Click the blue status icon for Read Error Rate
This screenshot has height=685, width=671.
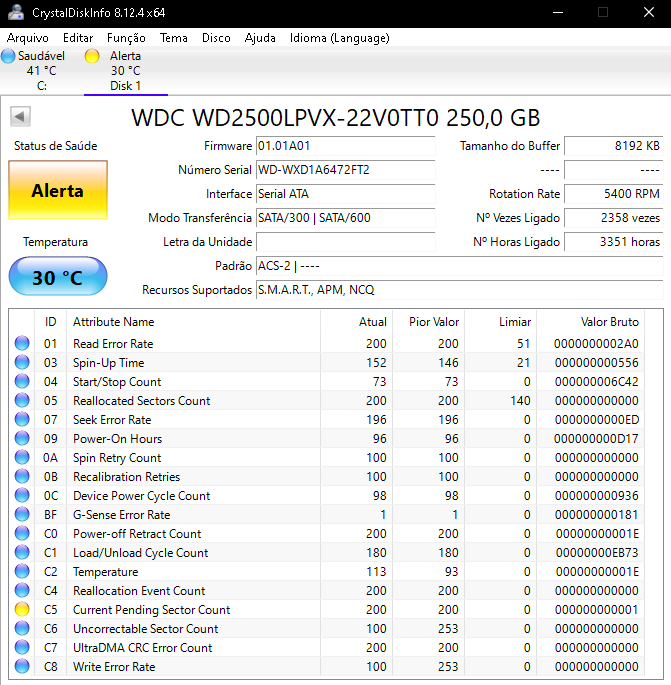(x=22, y=343)
